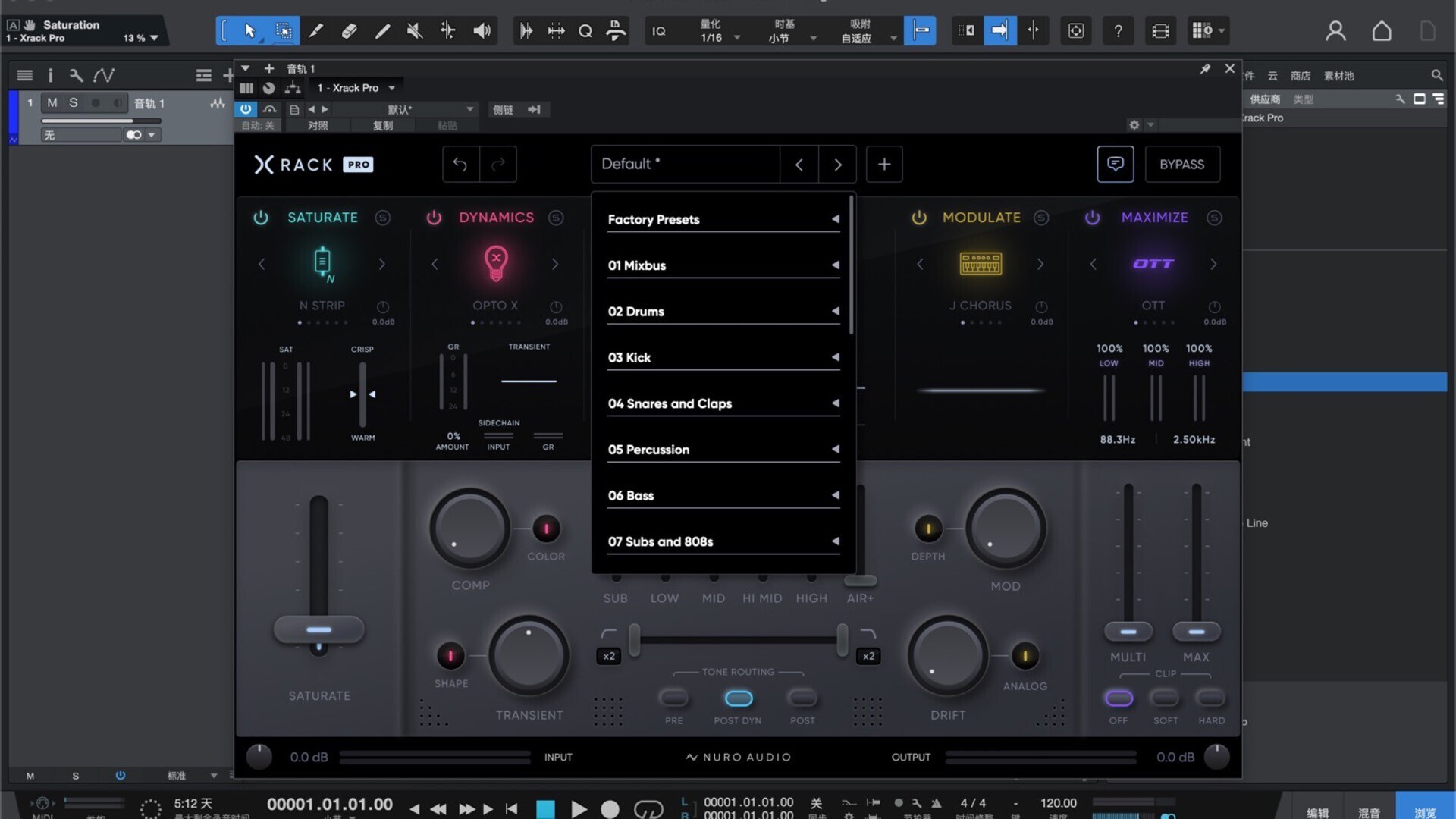Viewport: 1456px width, 819px height.
Task: Open plugin window settings gear
Action: click(x=1134, y=124)
